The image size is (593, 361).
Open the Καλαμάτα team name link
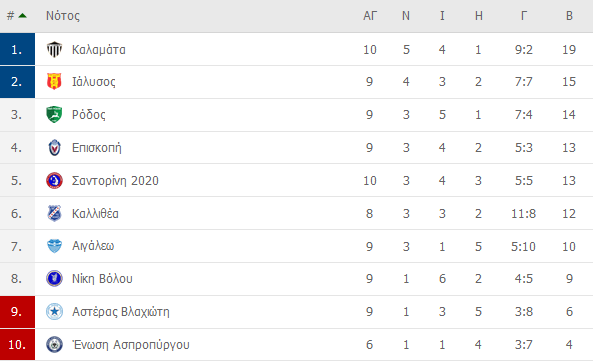tap(99, 50)
